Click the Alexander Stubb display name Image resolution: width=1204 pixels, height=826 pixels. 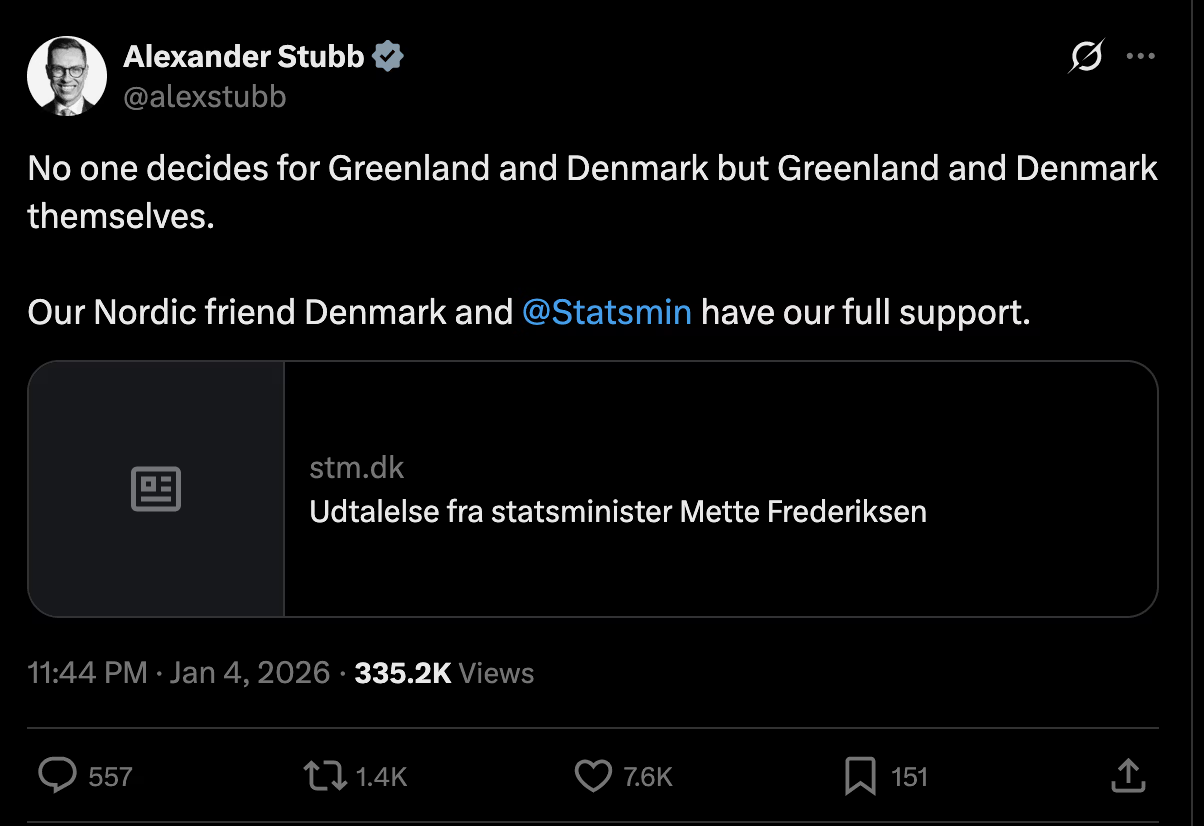pos(243,57)
